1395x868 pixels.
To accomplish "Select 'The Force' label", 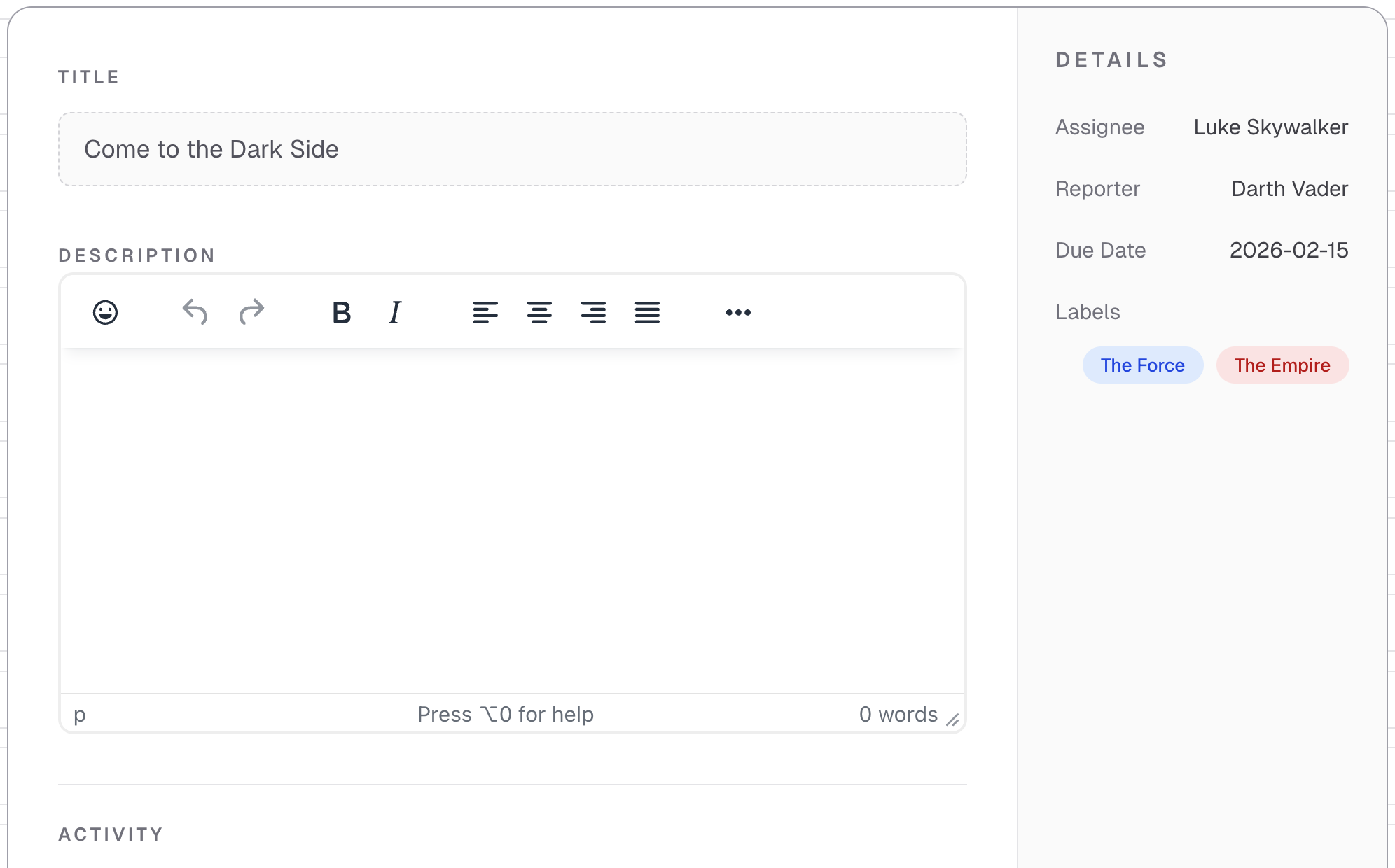I will [1142, 365].
